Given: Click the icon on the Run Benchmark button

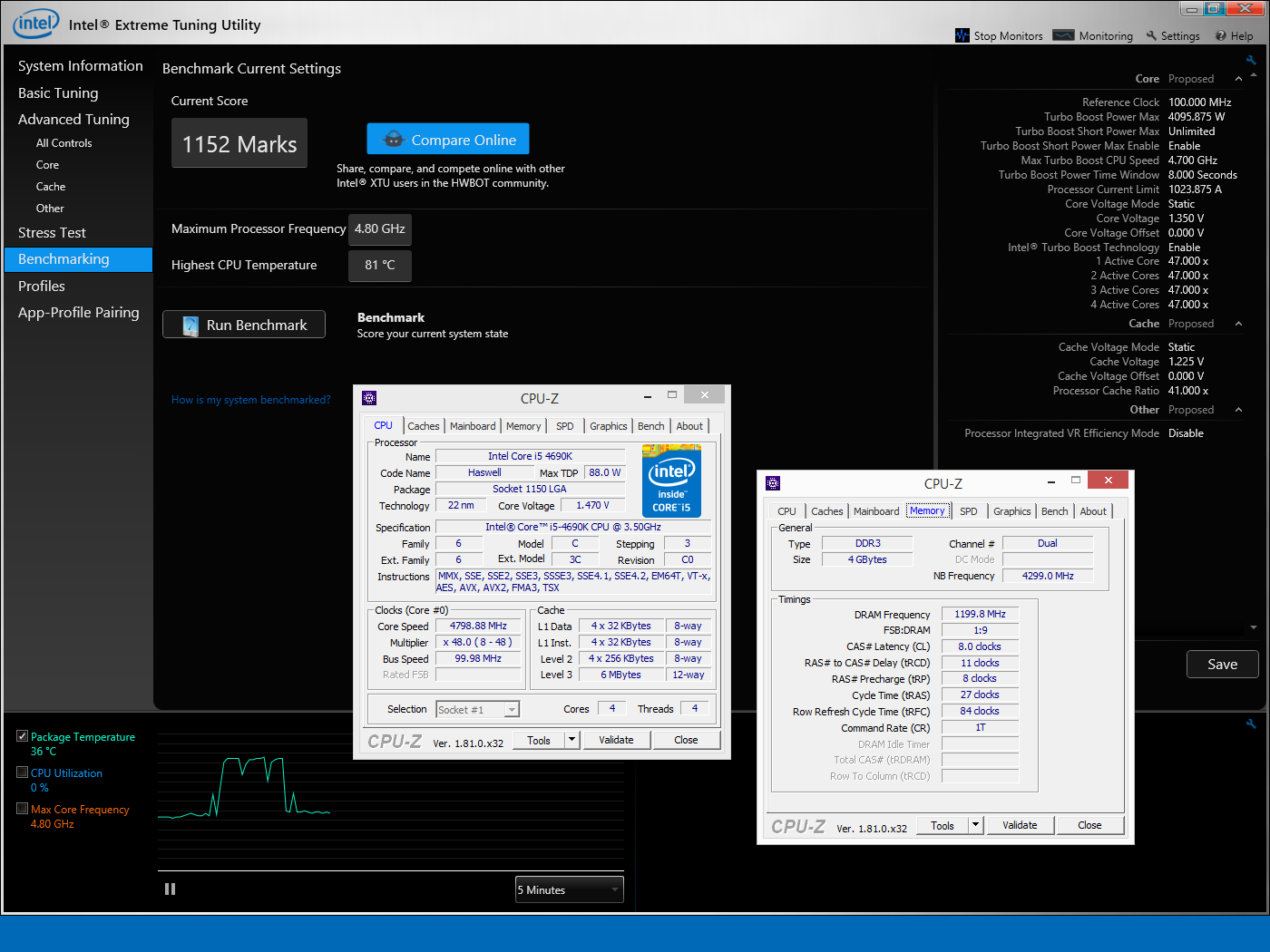Looking at the screenshot, I should point(190,325).
